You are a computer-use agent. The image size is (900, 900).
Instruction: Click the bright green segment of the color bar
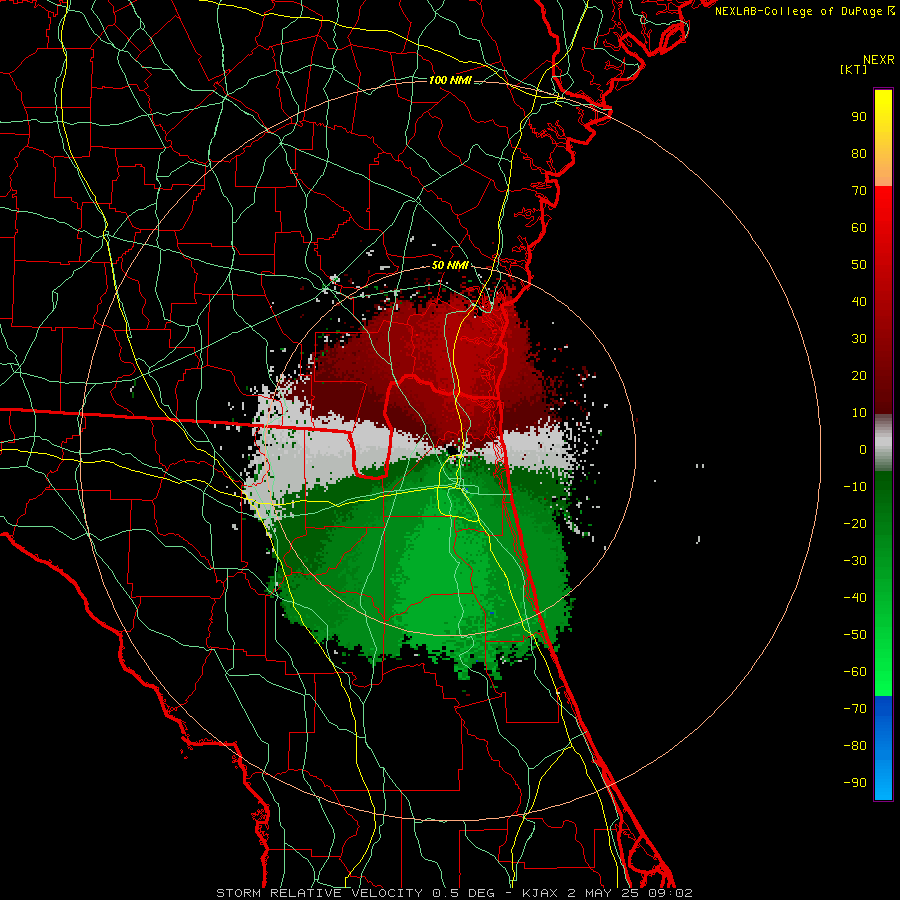[x=883, y=583]
